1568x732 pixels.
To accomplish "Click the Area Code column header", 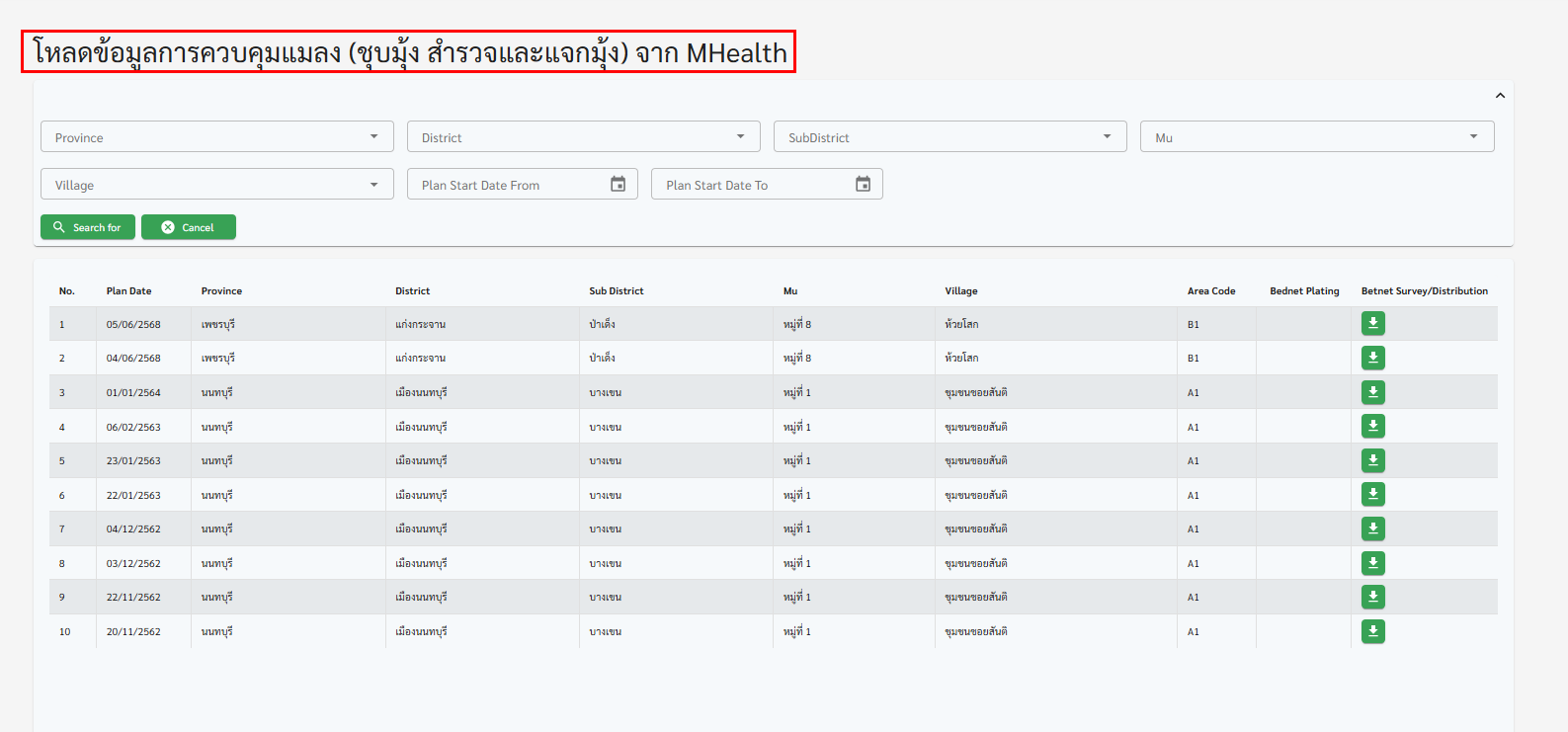I will tap(1211, 291).
